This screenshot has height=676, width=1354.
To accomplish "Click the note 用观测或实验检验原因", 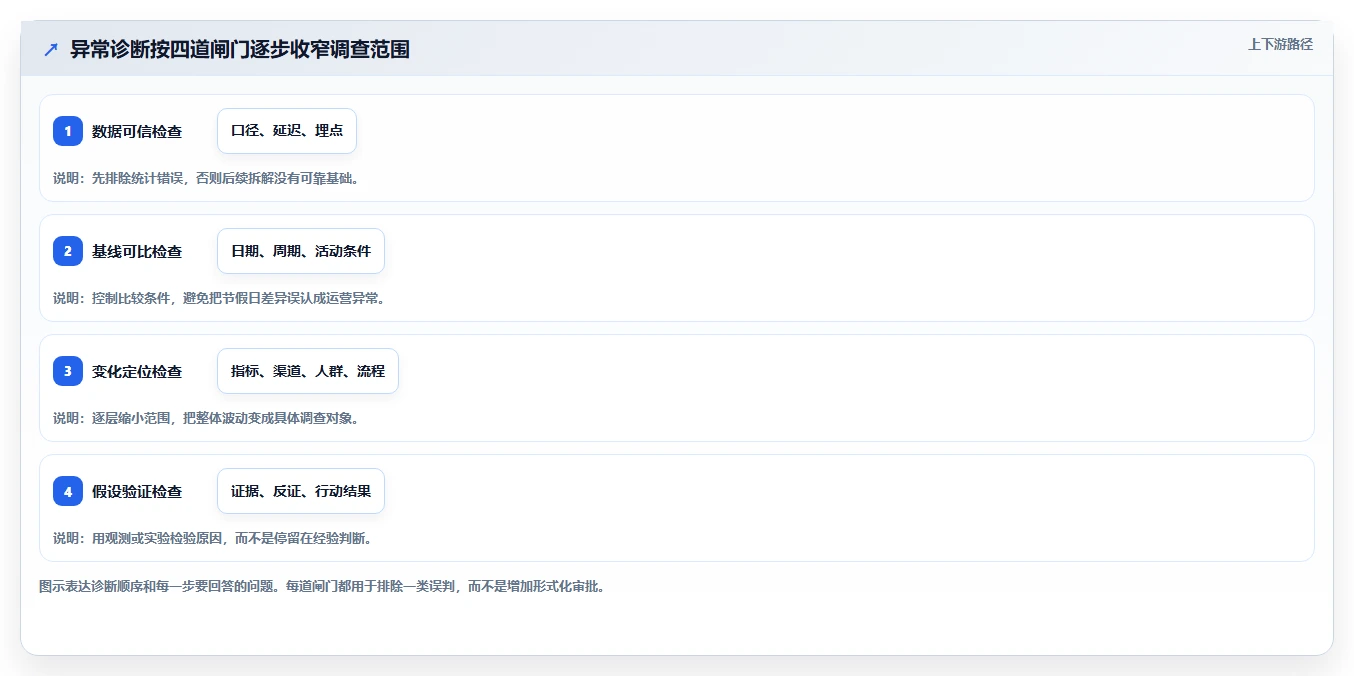I will tap(213, 538).
